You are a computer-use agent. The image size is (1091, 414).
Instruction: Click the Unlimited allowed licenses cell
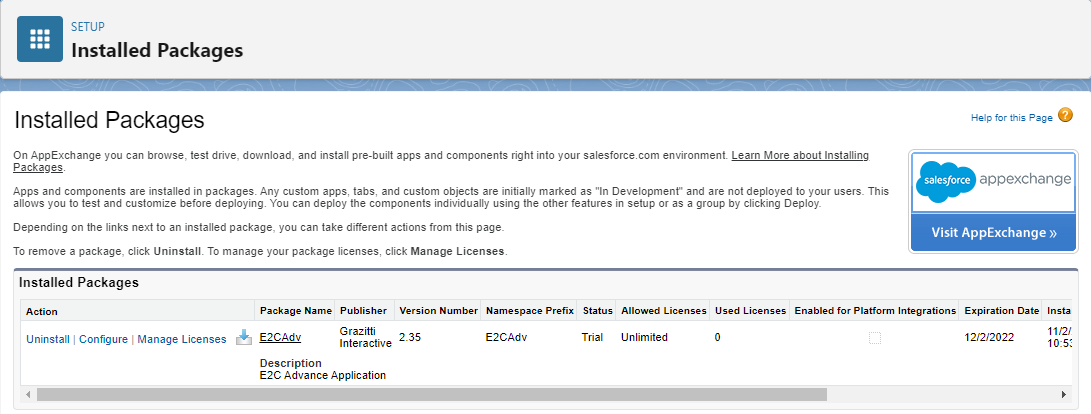tap(644, 337)
